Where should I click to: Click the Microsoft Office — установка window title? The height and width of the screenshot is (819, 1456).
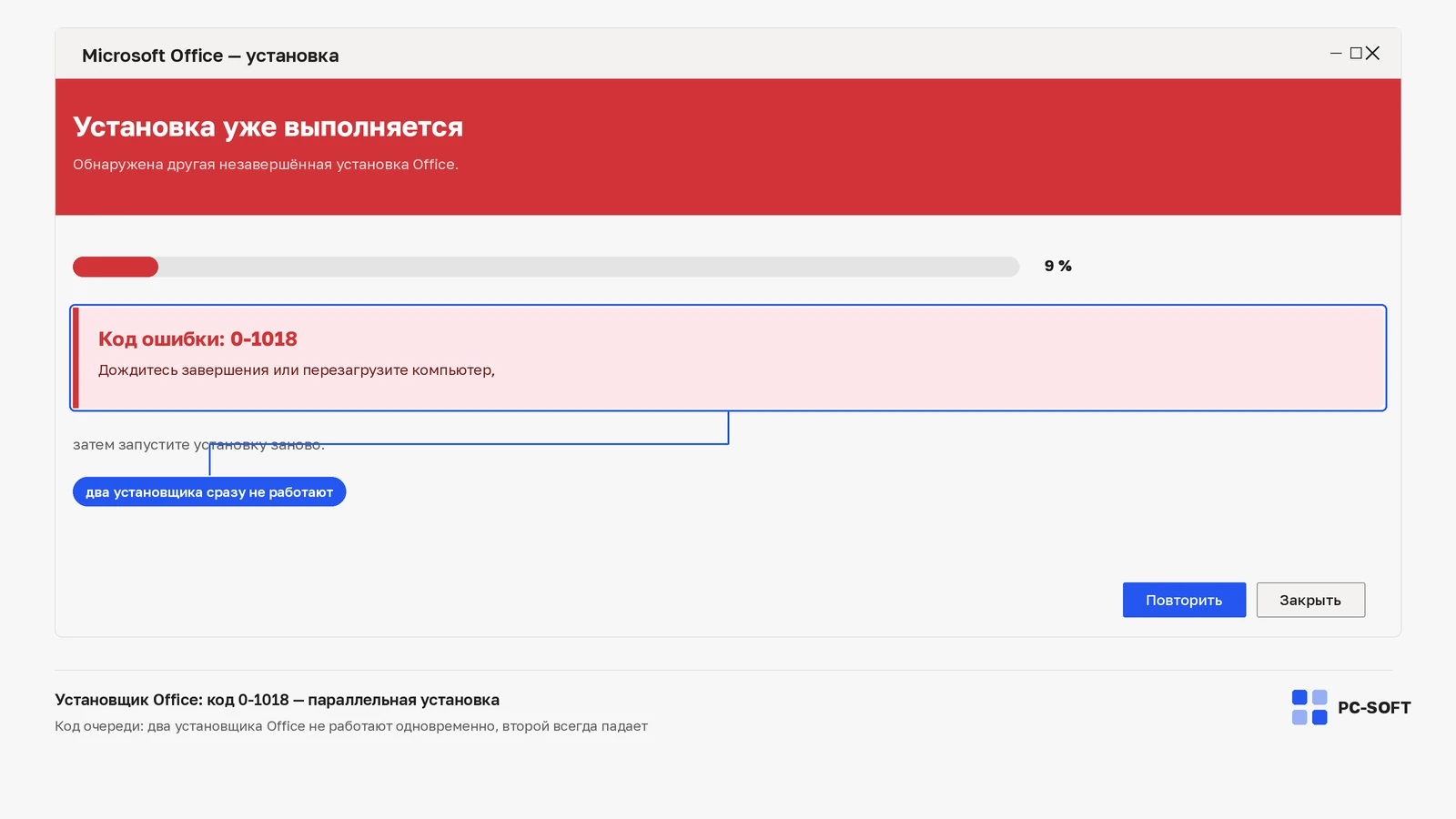point(210,56)
